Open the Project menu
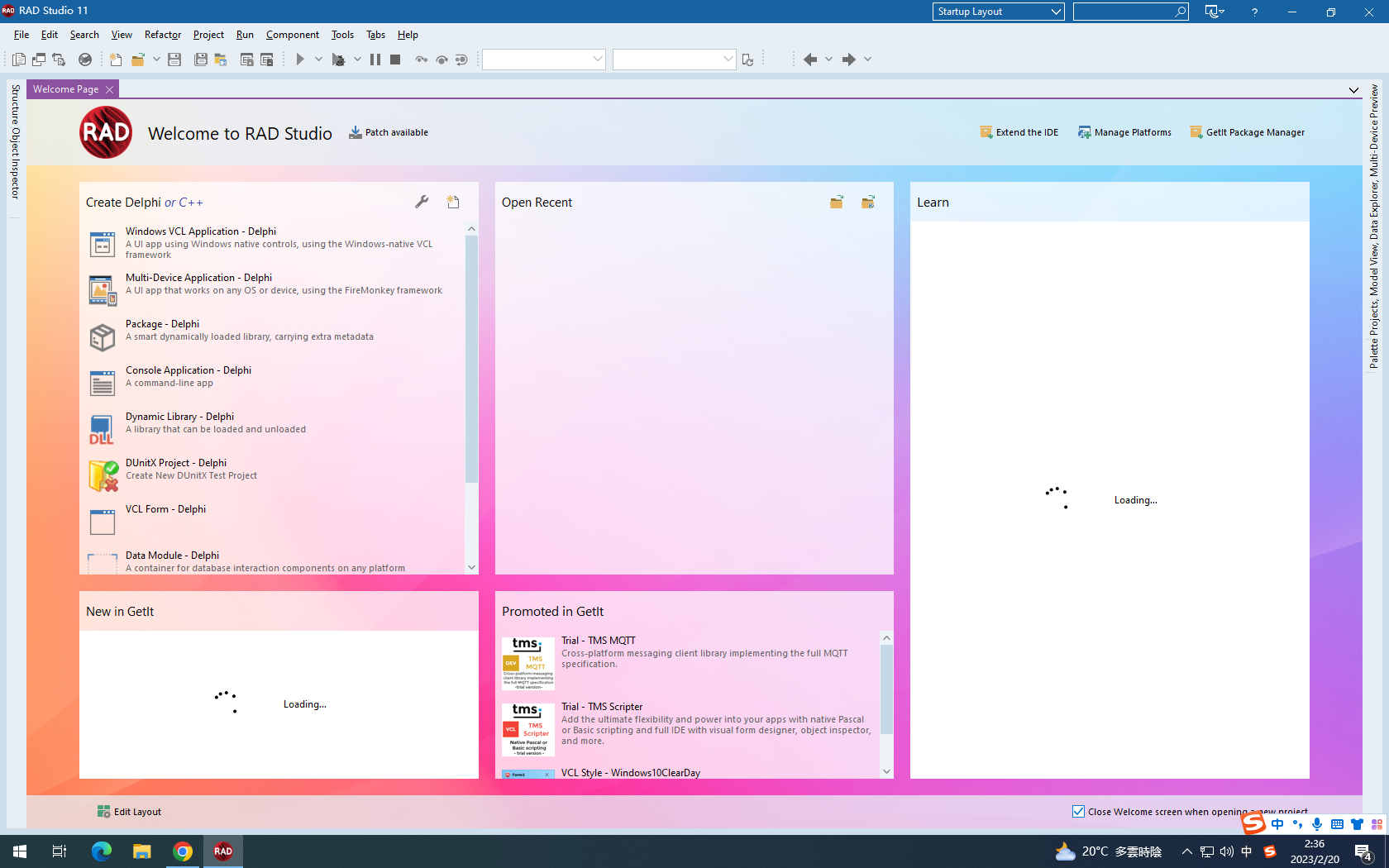Screen dimensions: 1389x868 208,35
